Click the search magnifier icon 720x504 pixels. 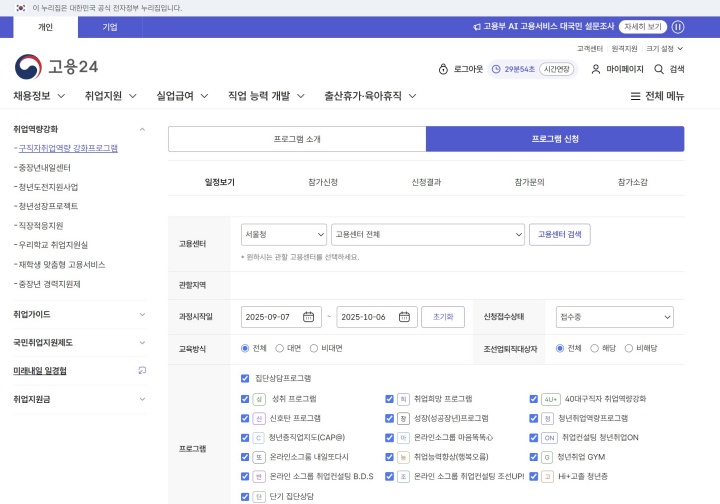pos(659,69)
